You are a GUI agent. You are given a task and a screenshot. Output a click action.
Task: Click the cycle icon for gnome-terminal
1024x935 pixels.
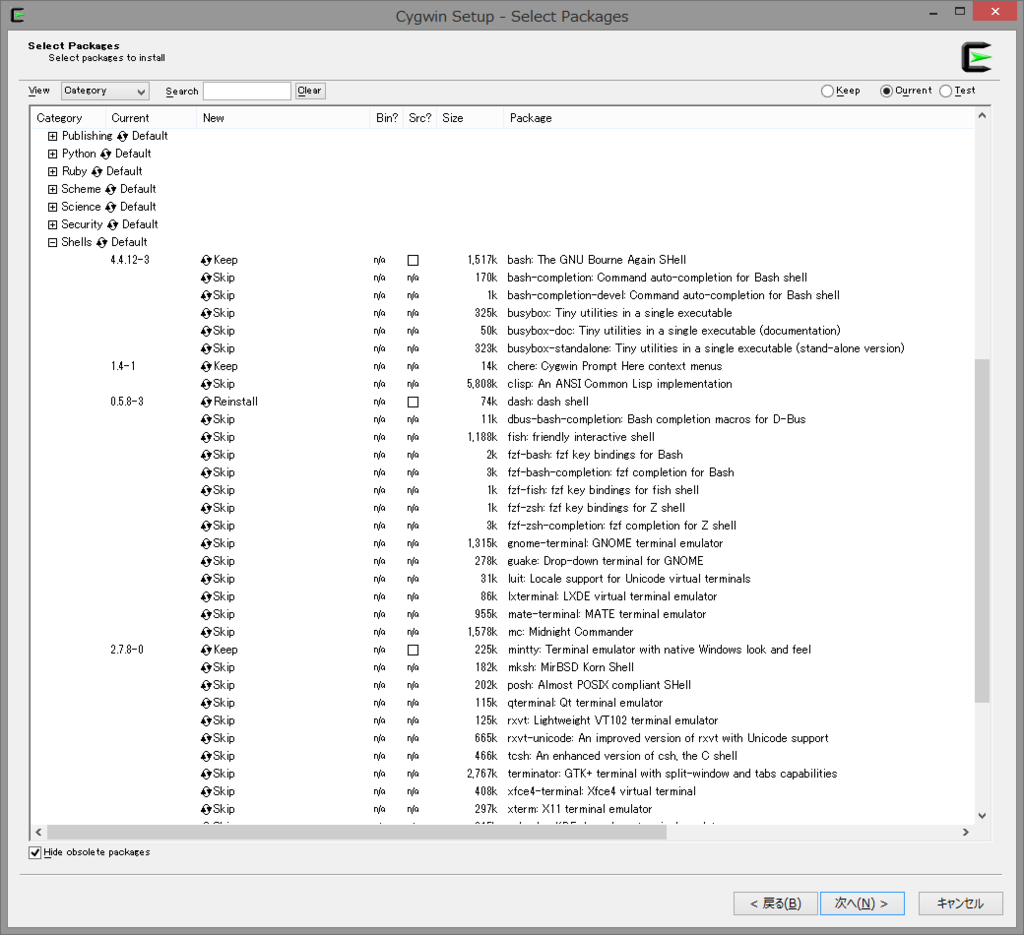206,544
